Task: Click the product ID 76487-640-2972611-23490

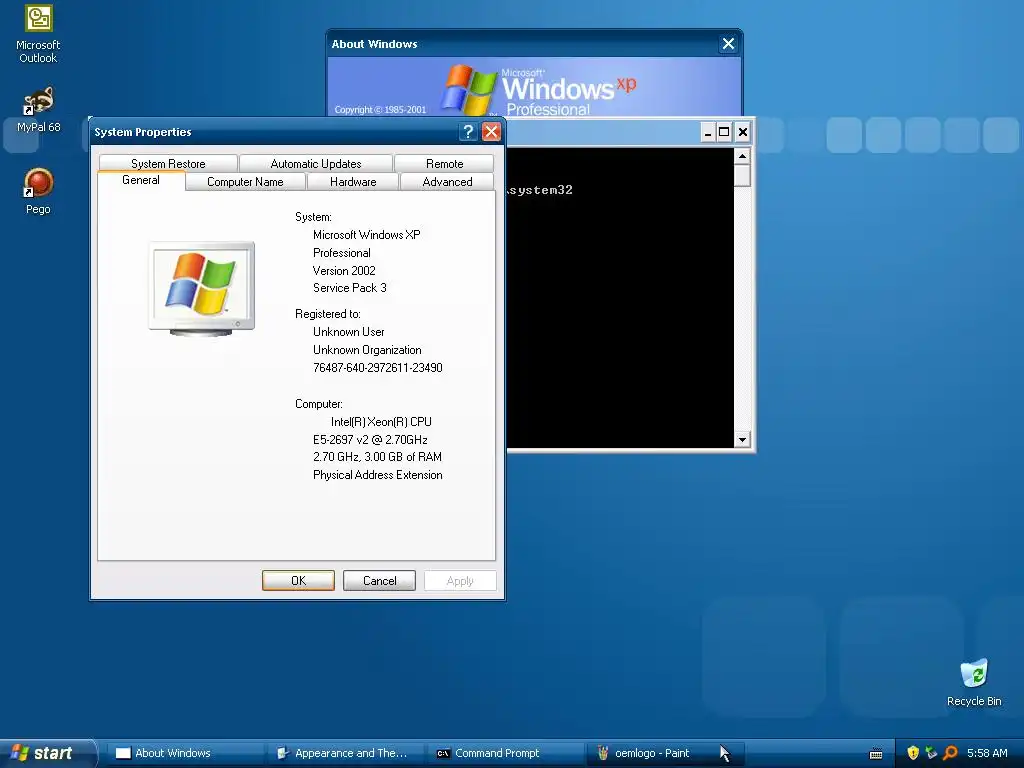Action: [x=377, y=368]
